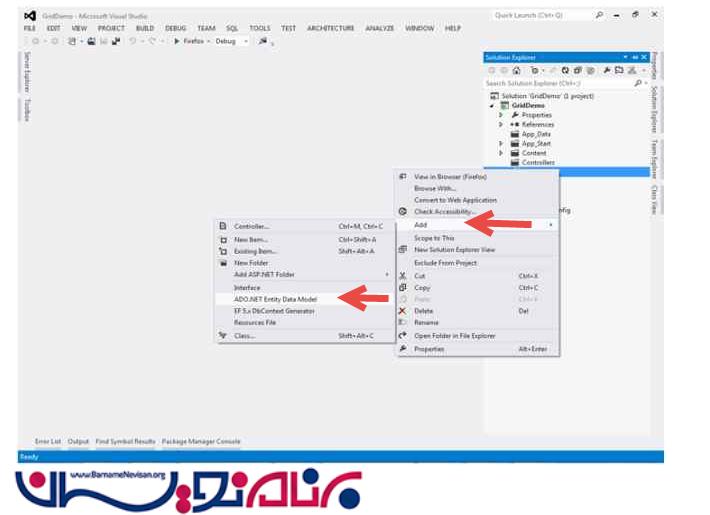
Task: Click the Show All Files icon
Action: point(590,71)
